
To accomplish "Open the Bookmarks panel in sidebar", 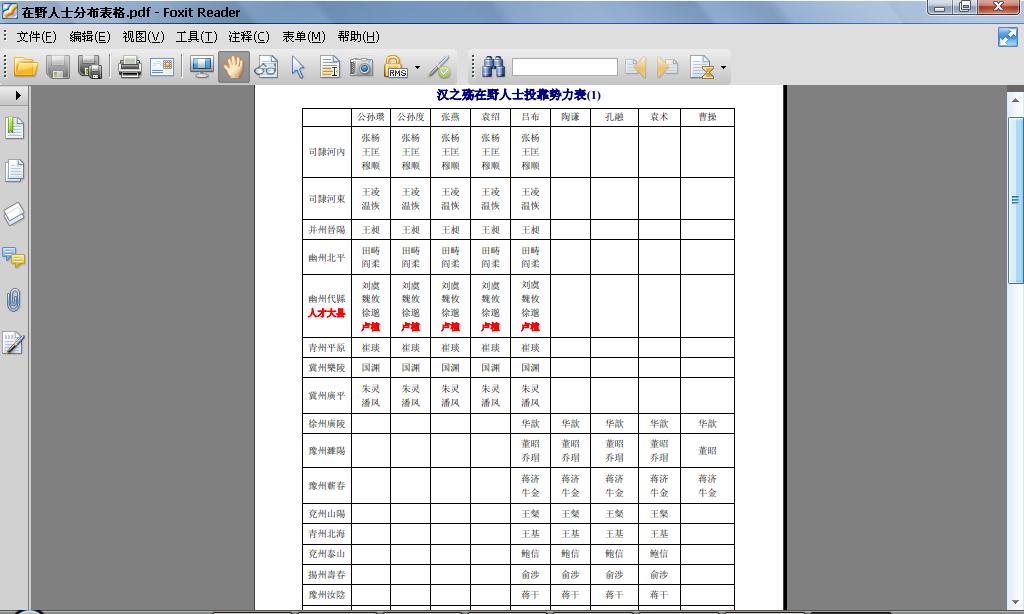I will (x=14, y=128).
